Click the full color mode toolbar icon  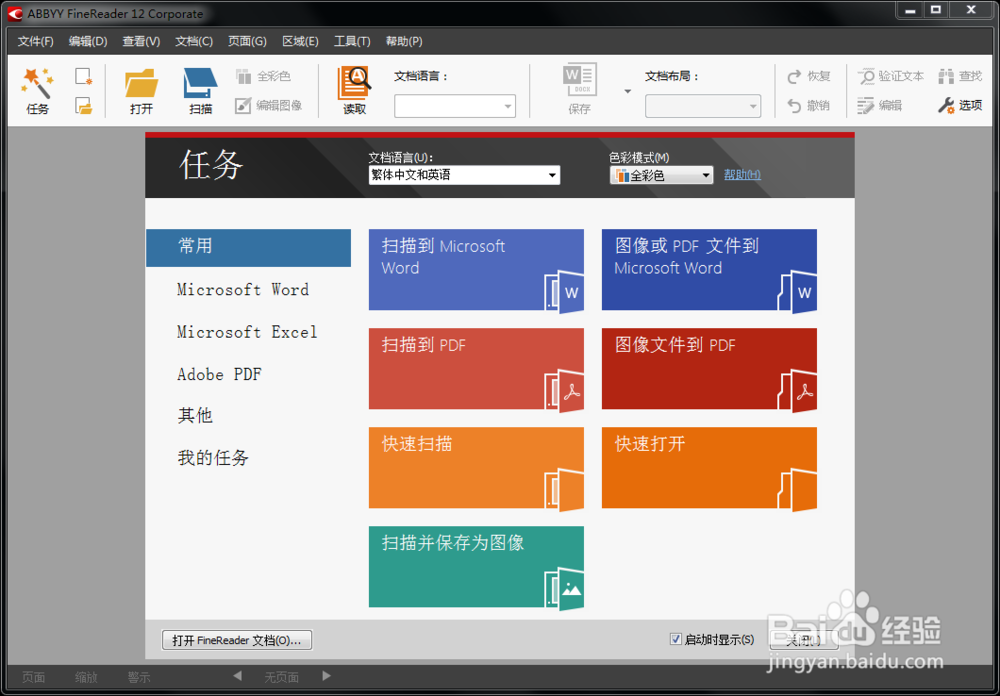point(263,77)
